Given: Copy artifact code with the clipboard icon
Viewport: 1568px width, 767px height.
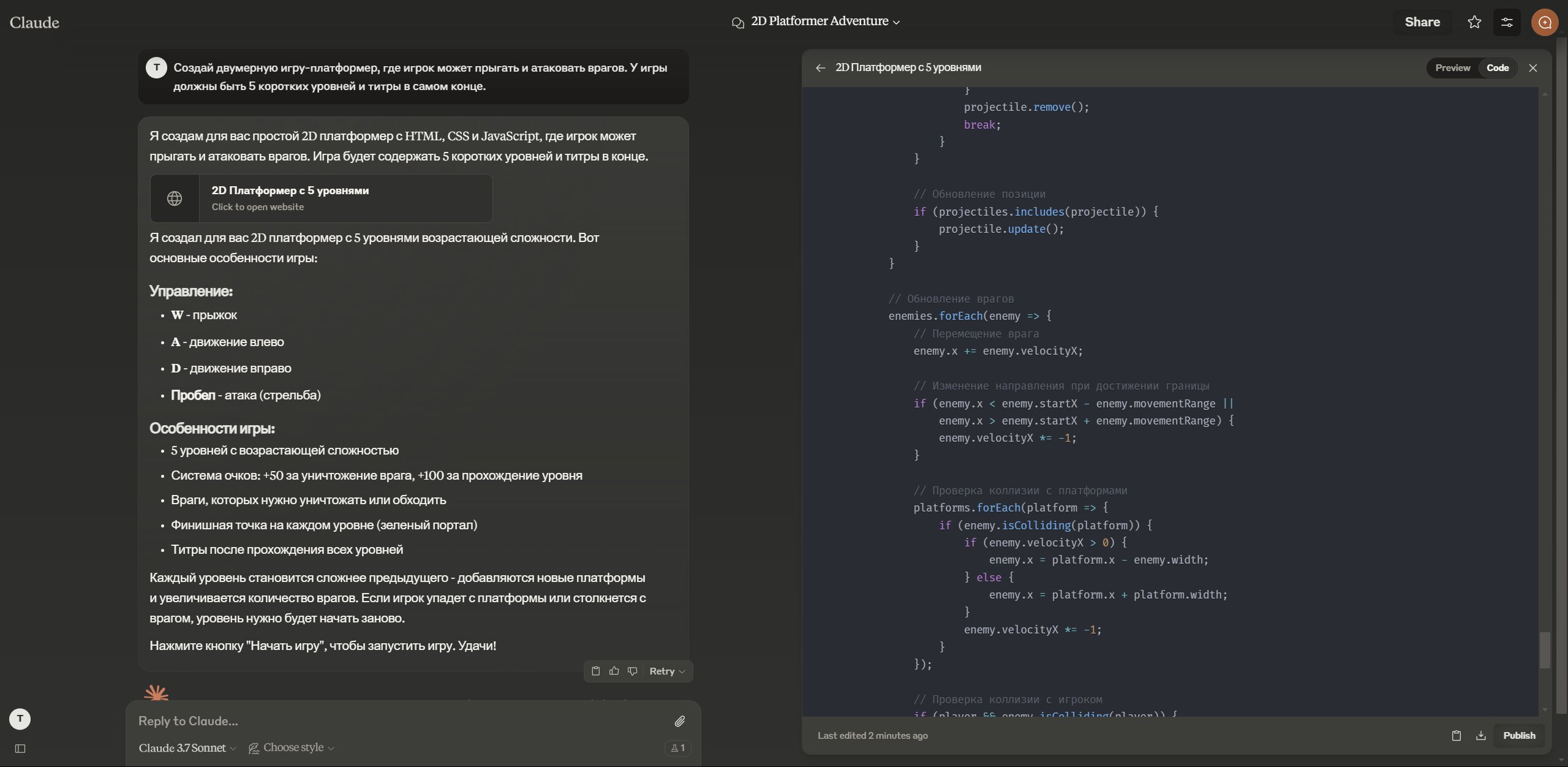Looking at the screenshot, I should [x=1457, y=735].
